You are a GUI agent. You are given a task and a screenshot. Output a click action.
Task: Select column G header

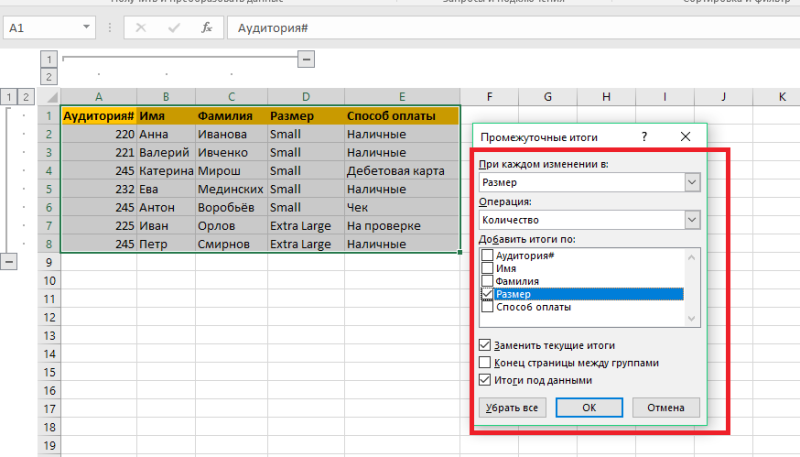(x=547, y=96)
